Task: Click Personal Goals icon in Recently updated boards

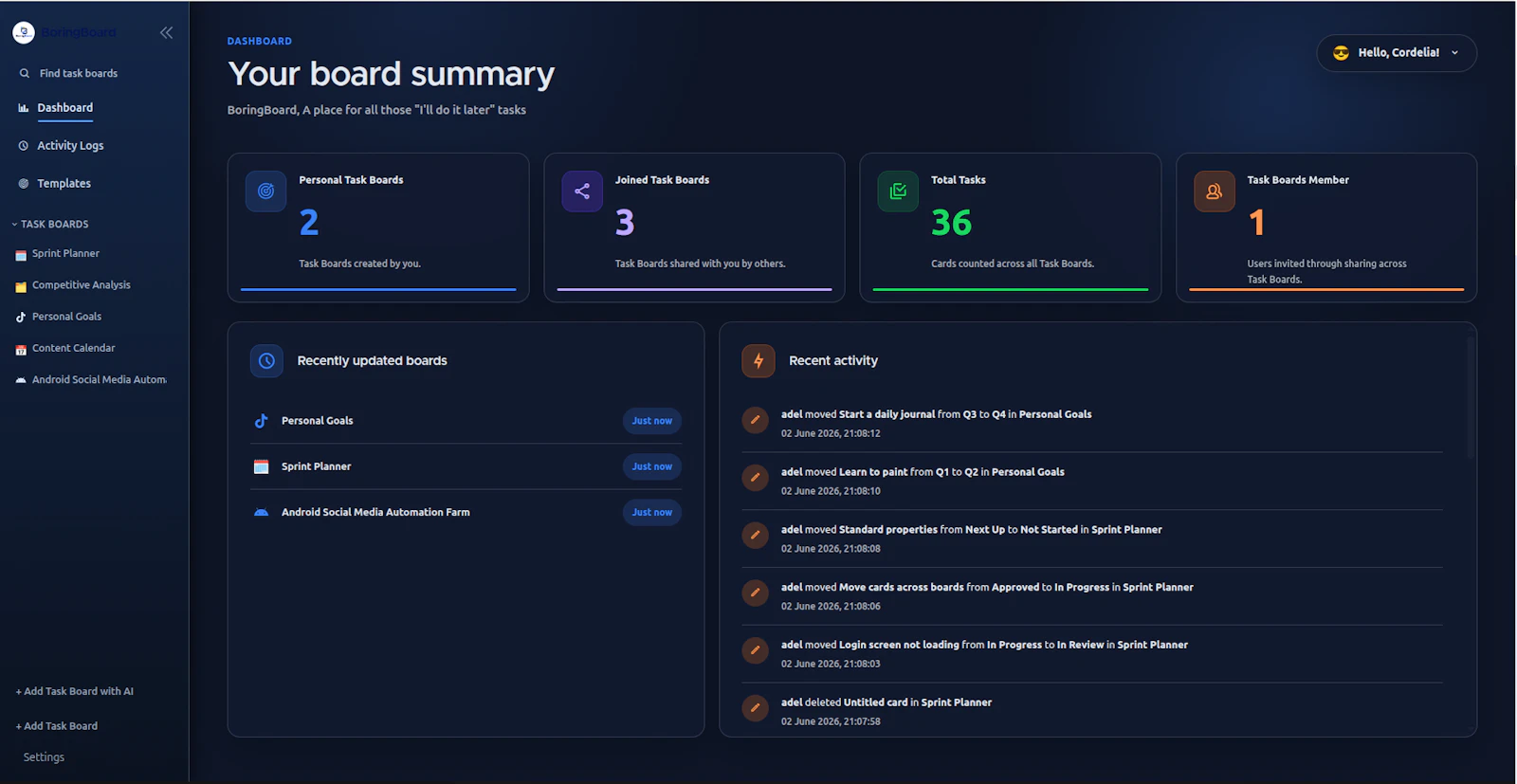Action: [x=262, y=421]
